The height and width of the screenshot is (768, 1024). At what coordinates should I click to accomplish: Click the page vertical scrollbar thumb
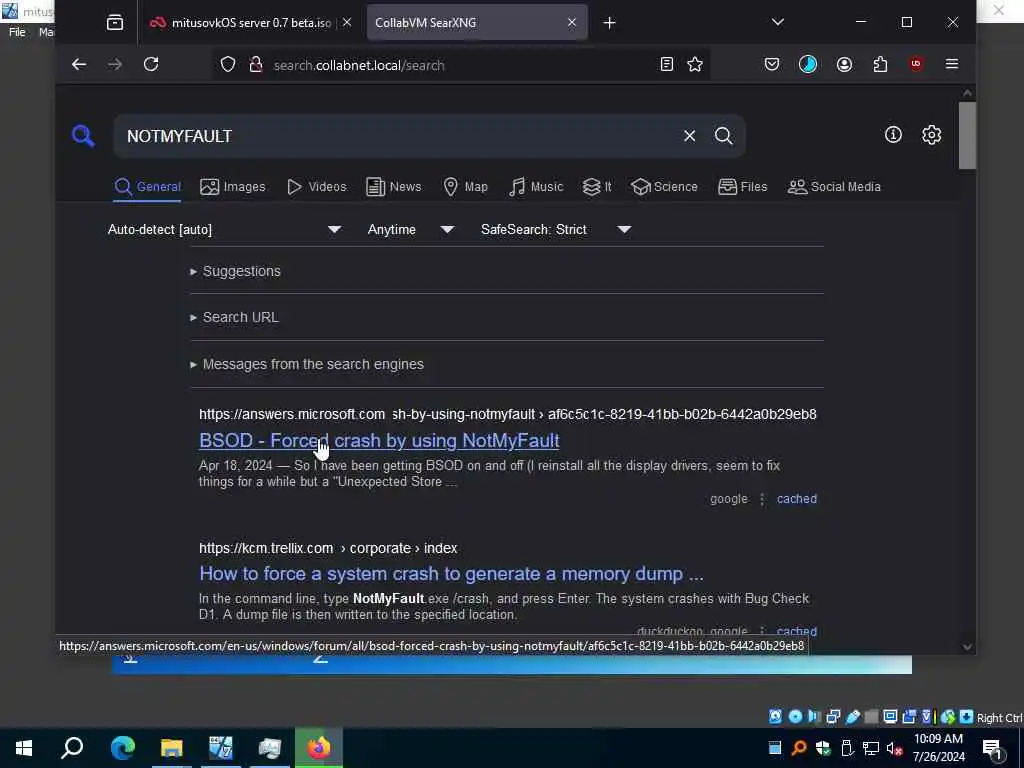[x=967, y=136]
